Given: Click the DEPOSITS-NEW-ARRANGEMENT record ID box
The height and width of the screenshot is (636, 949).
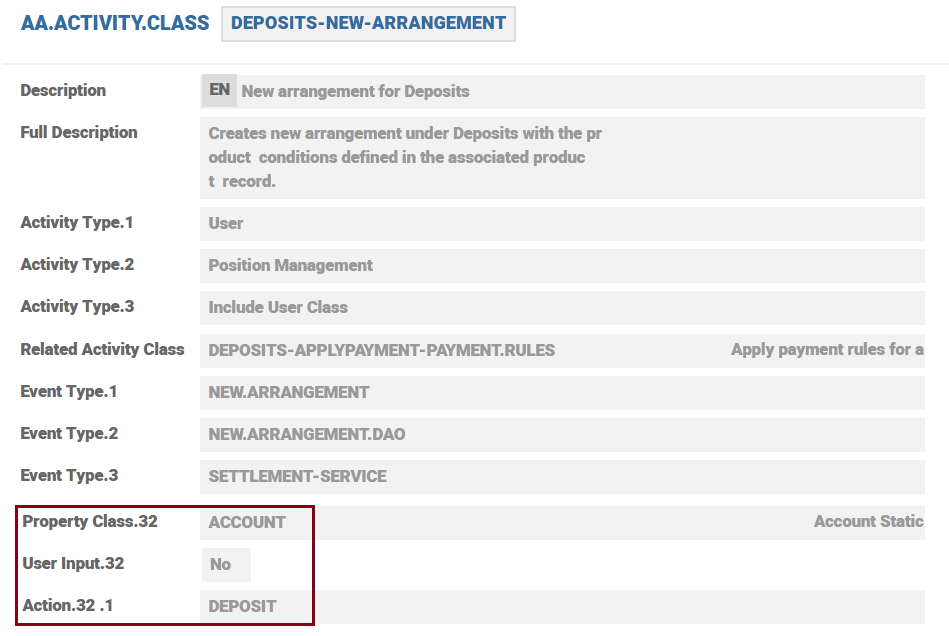Looking at the screenshot, I should click(x=368, y=23).
